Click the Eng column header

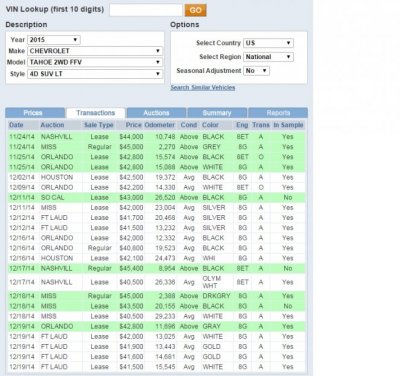pos(242,125)
